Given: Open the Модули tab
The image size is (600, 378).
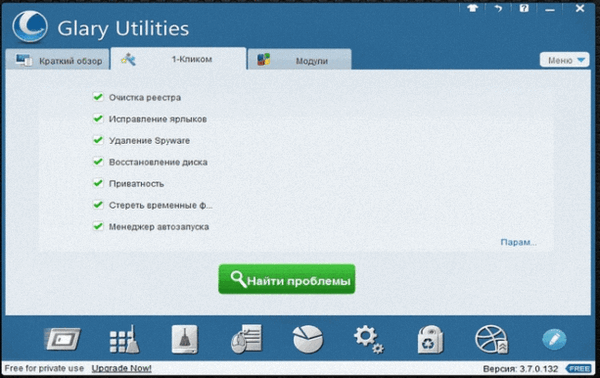Looking at the screenshot, I should 300,60.
